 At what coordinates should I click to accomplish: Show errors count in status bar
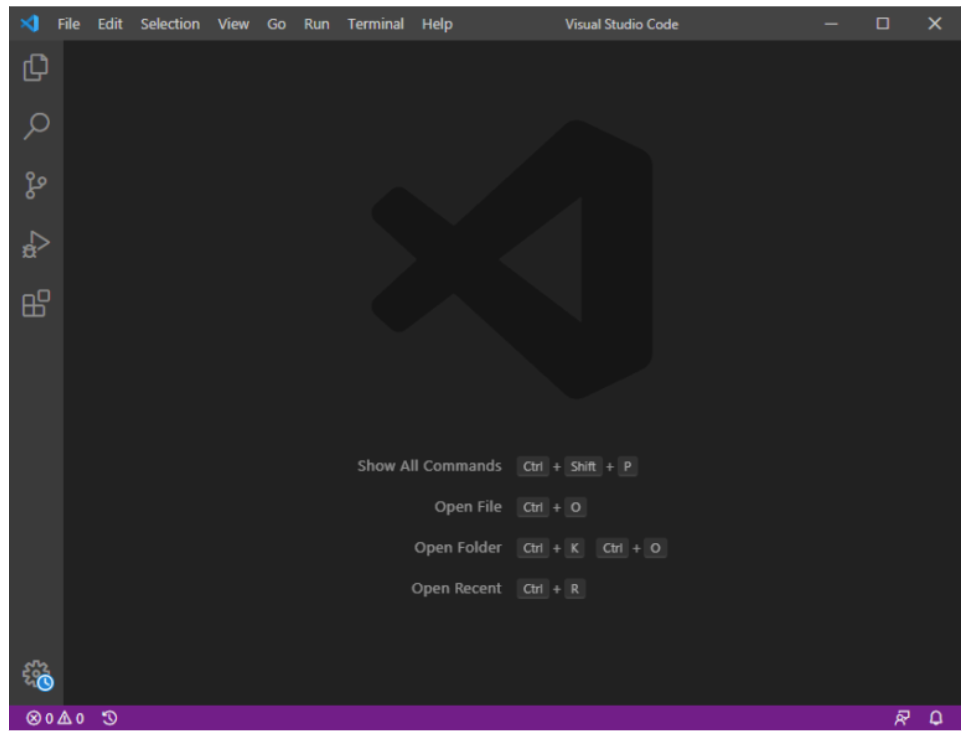(x=40, y=718)
